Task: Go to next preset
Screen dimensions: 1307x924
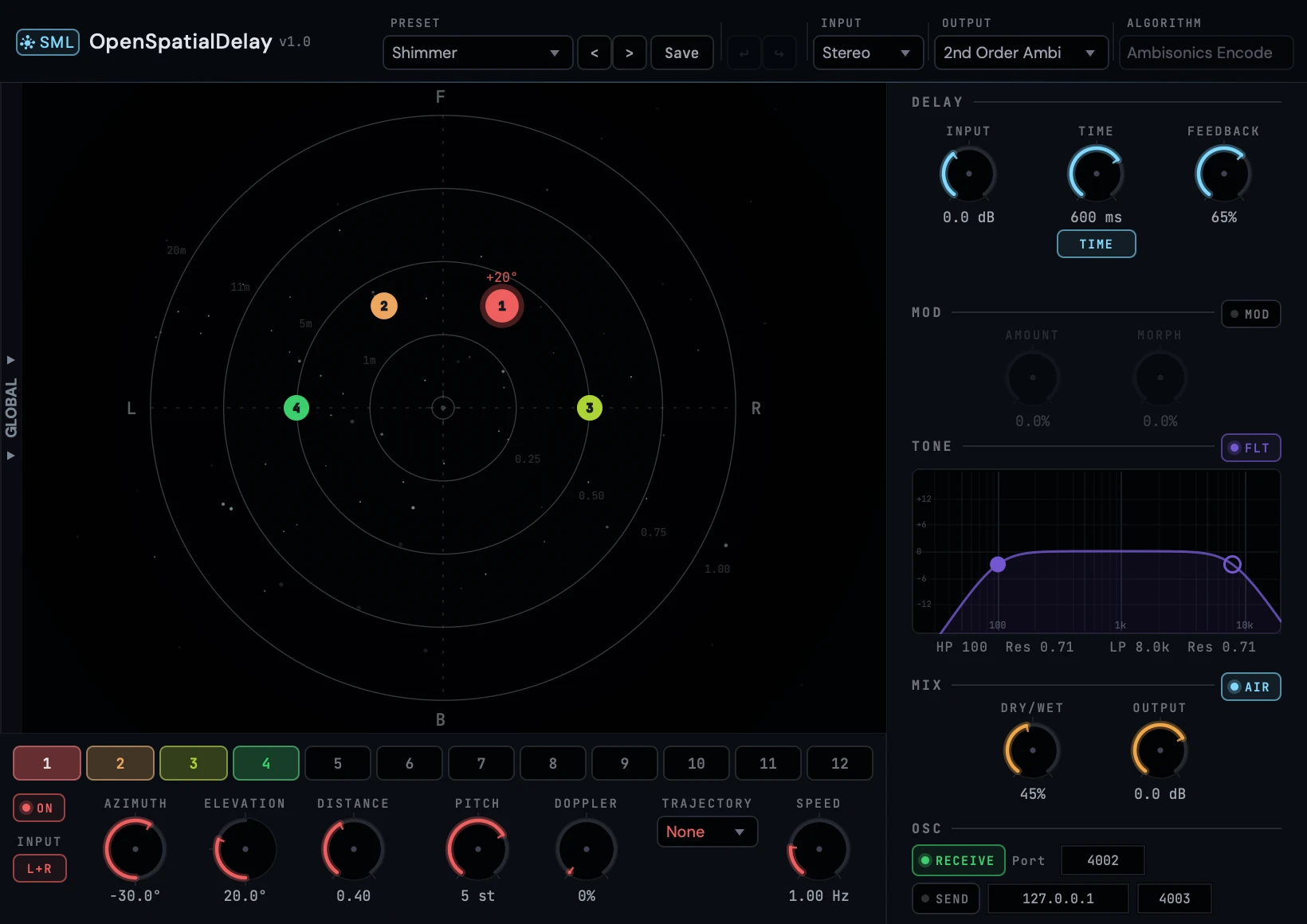Action: pos(630,53)
